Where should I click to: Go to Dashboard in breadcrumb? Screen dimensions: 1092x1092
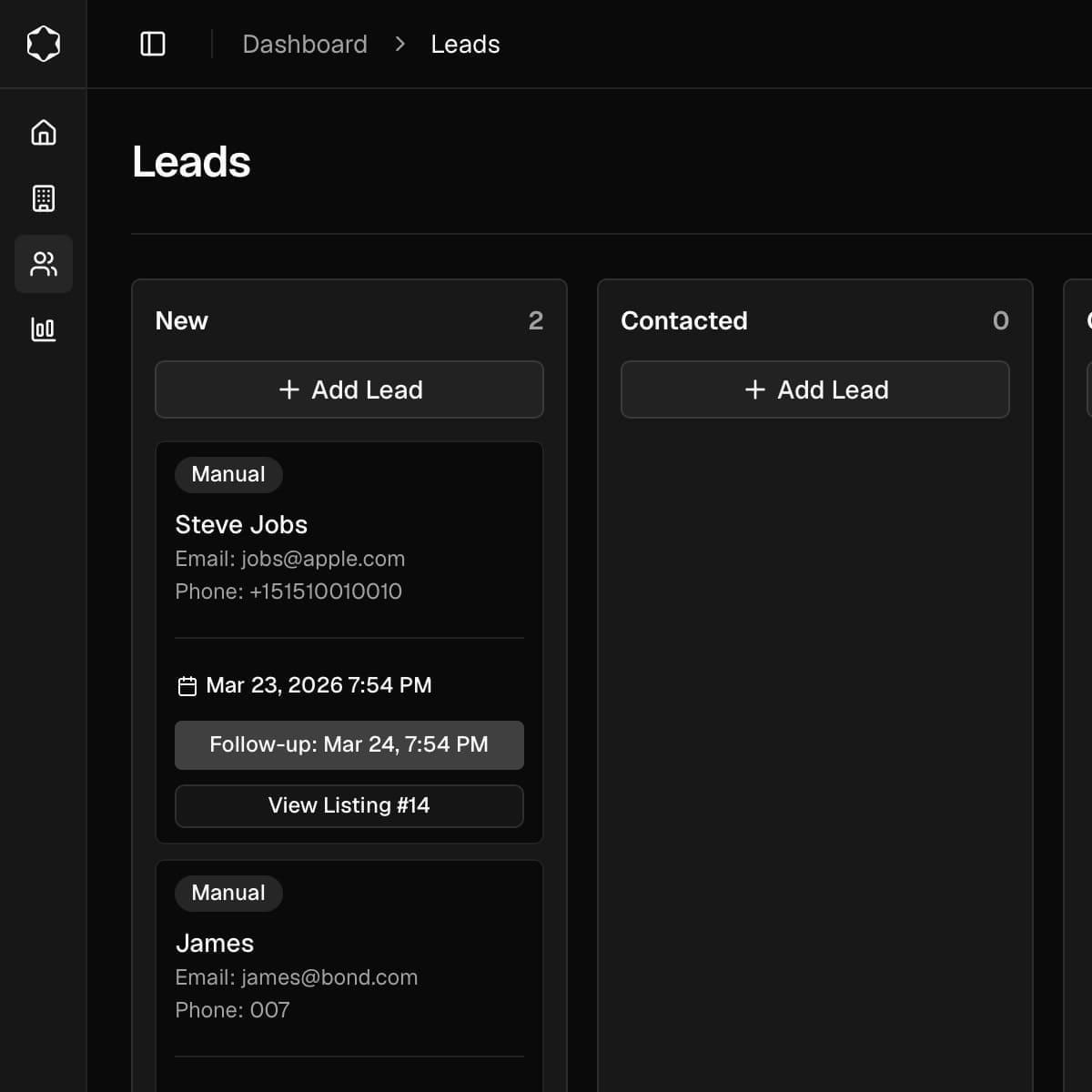tap(305, 44)
